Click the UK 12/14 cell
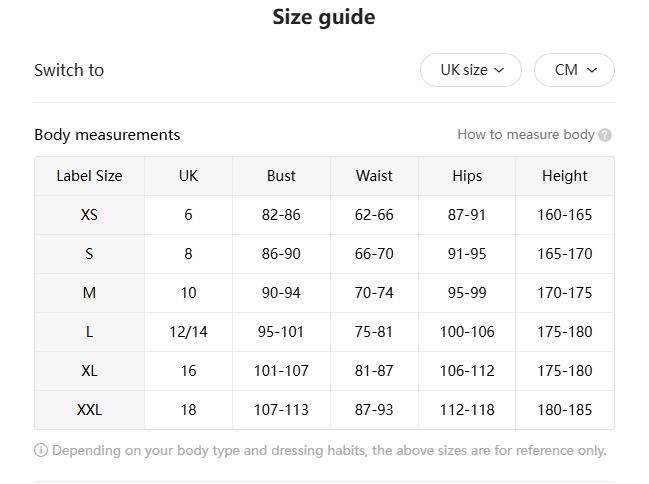 click(188, 332)
